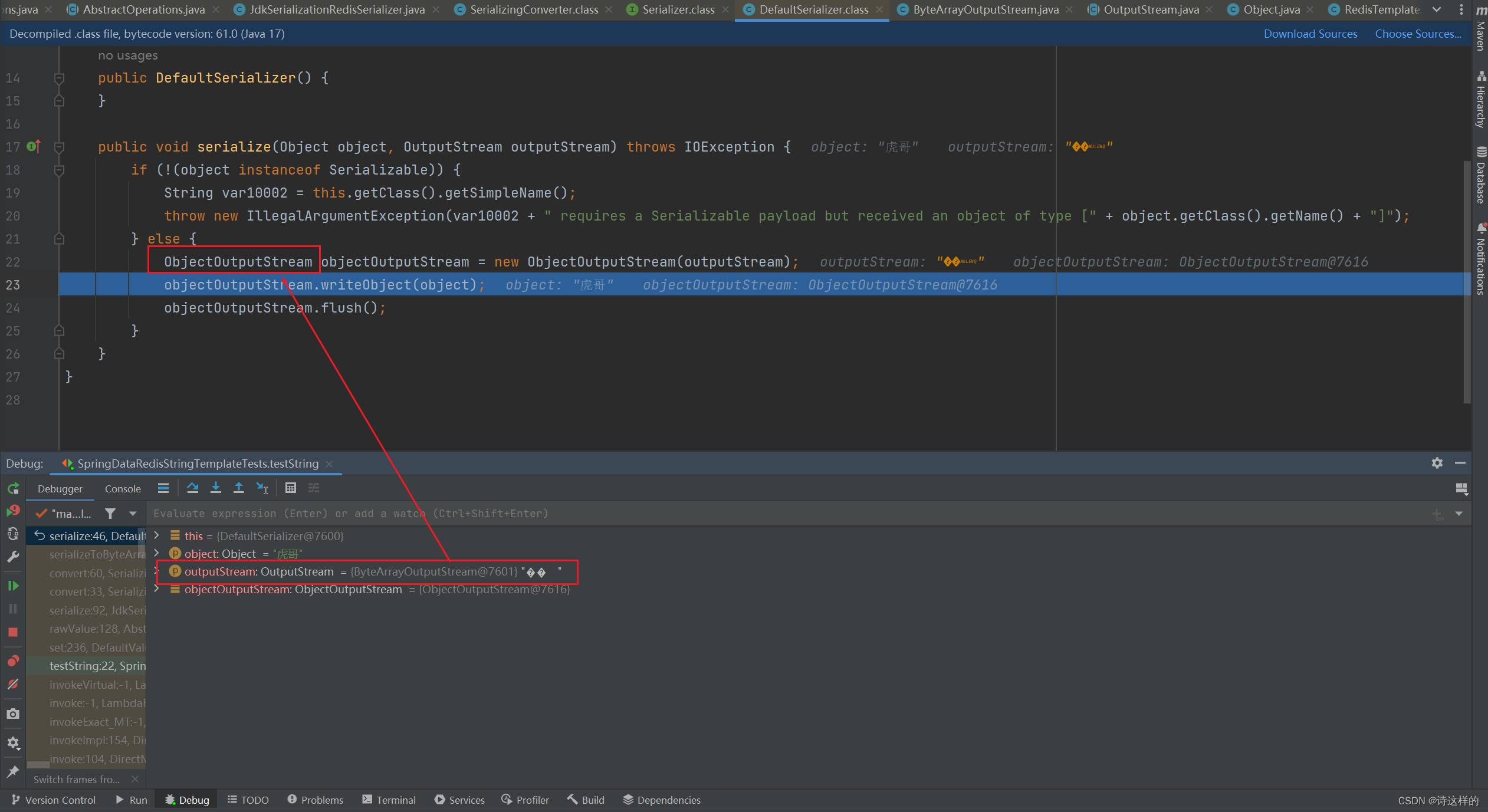
Task: Open Evaluate Expression calculator
Action: [x=290, y=488]
